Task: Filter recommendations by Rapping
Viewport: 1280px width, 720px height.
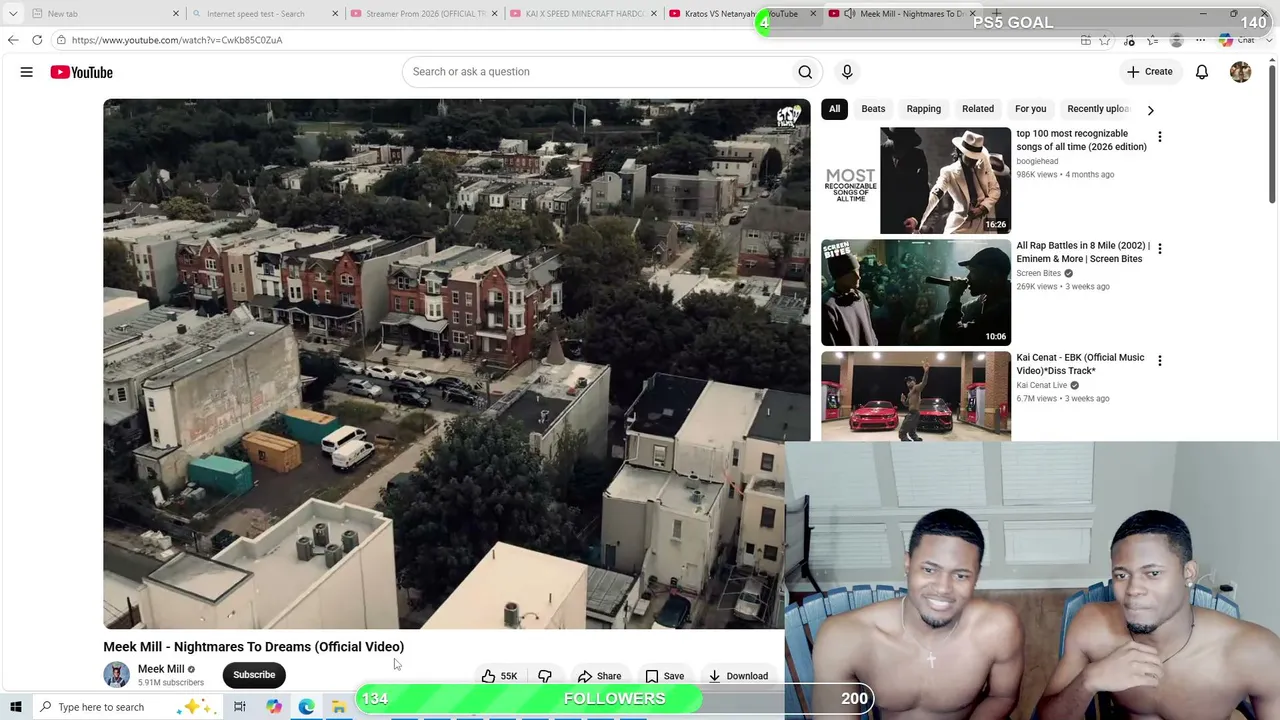Action: click(x=923, y=109)
